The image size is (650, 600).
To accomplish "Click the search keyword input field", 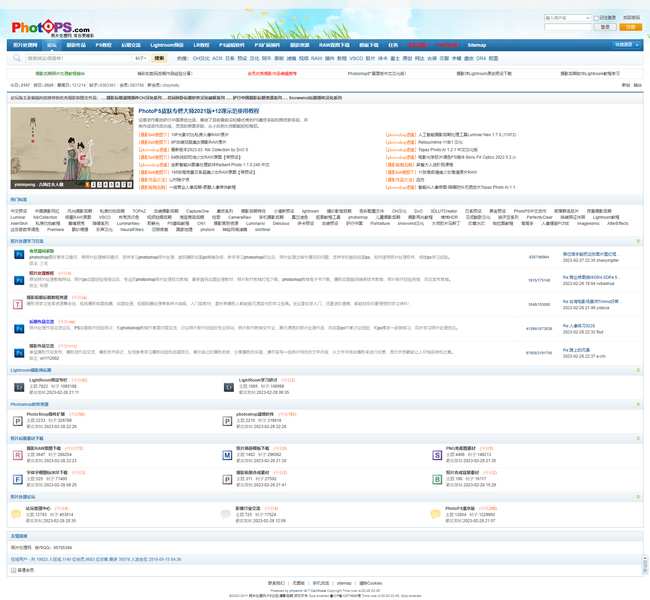I will tap(78, 58).
